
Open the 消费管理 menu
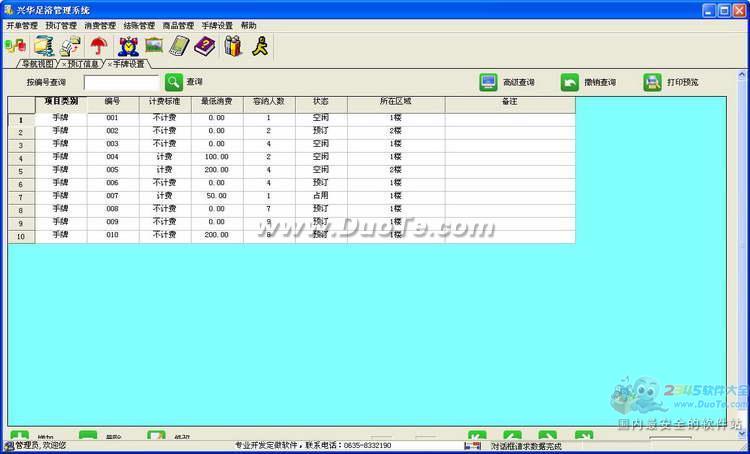100,26
